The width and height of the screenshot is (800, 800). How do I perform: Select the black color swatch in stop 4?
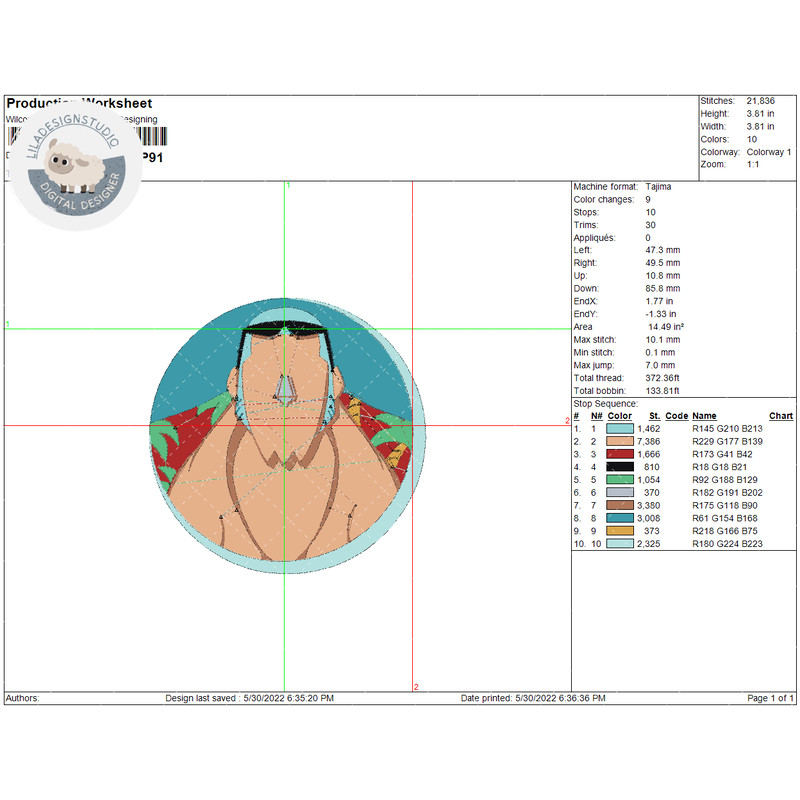point(619,467)
